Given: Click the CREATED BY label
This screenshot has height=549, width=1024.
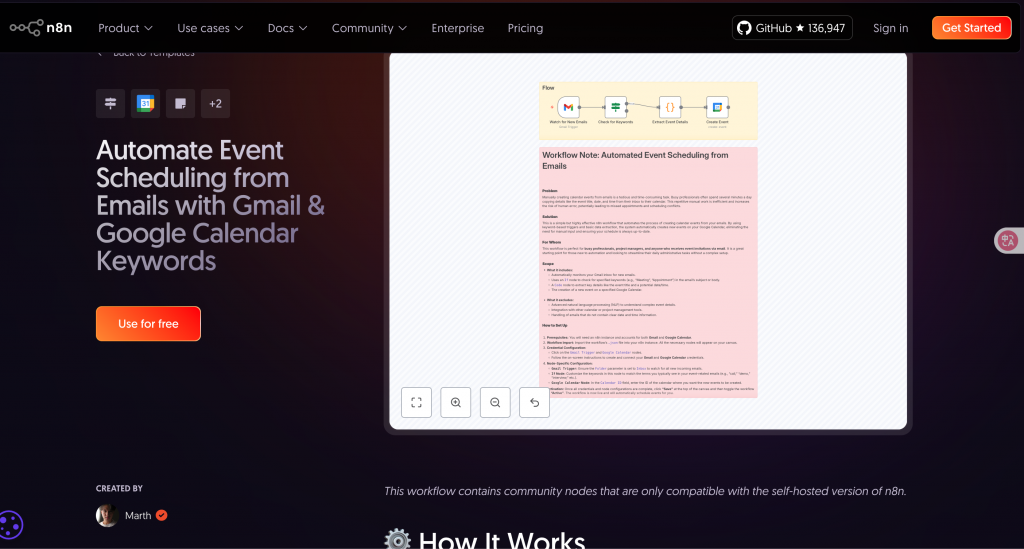Looking at the screenshot, I should 120,488.
